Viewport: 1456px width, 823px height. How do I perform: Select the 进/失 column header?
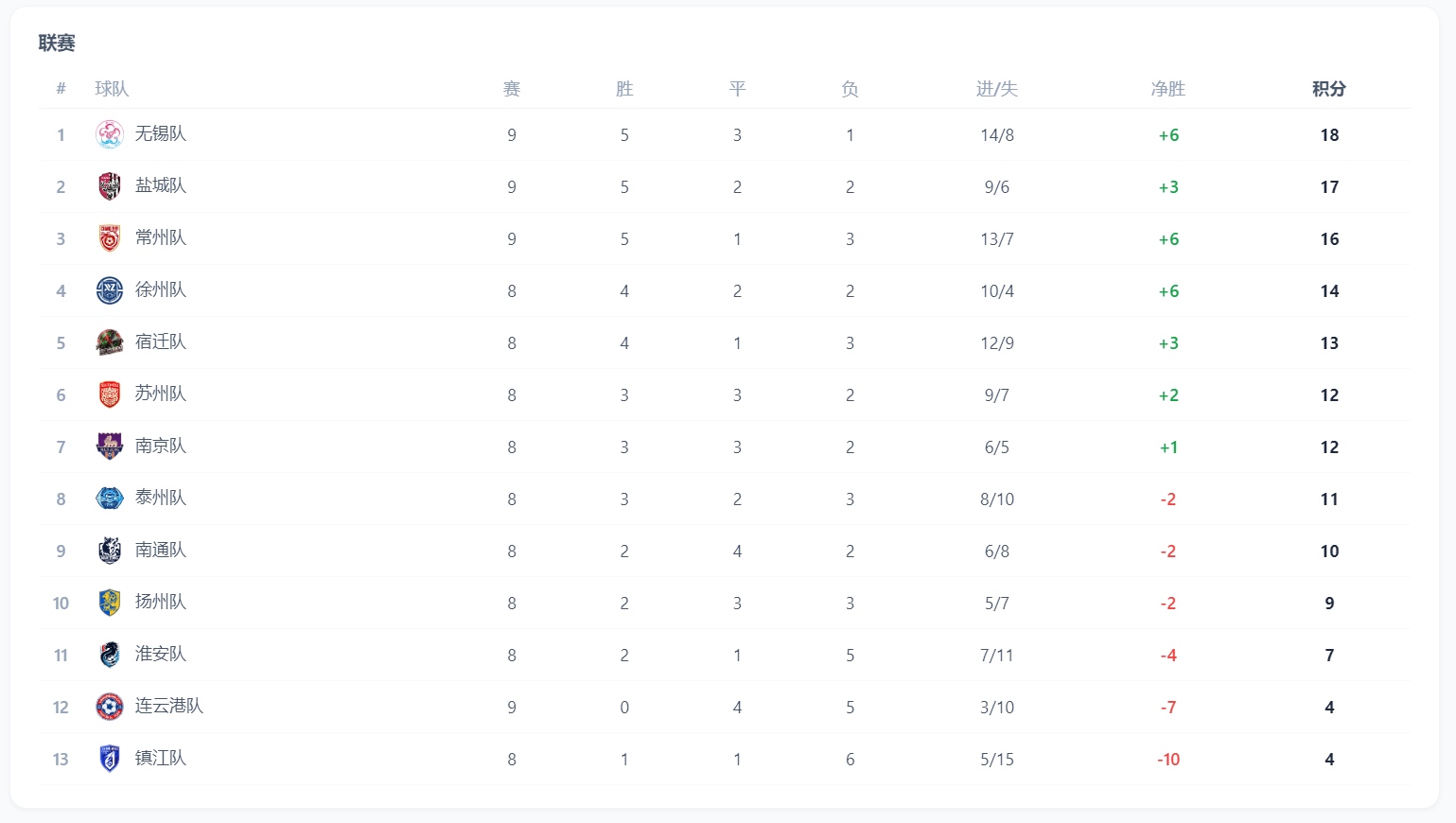click(997, 89)
